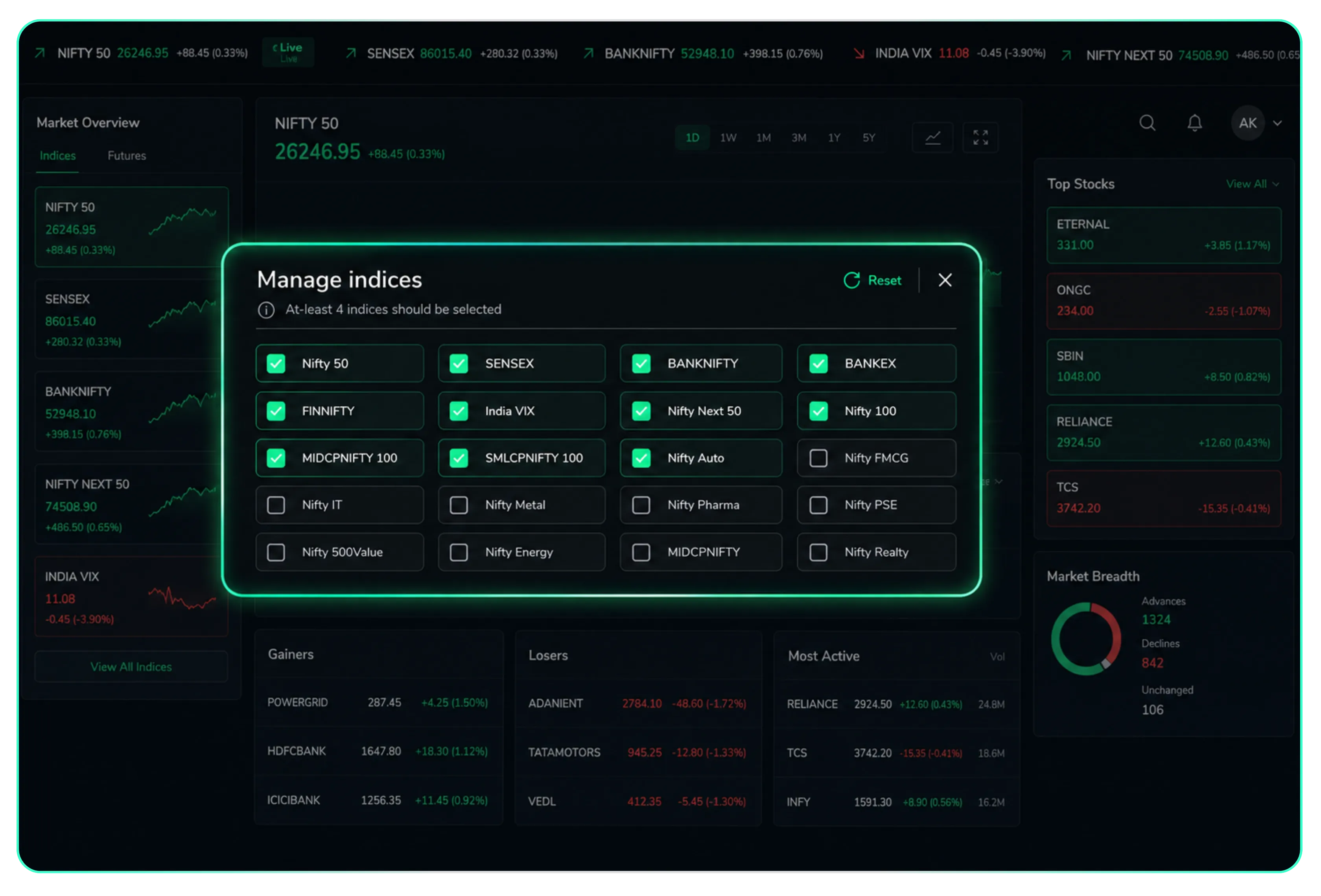
Task: Check the Nifty Realty checkbox
Action: coord(818,552)
